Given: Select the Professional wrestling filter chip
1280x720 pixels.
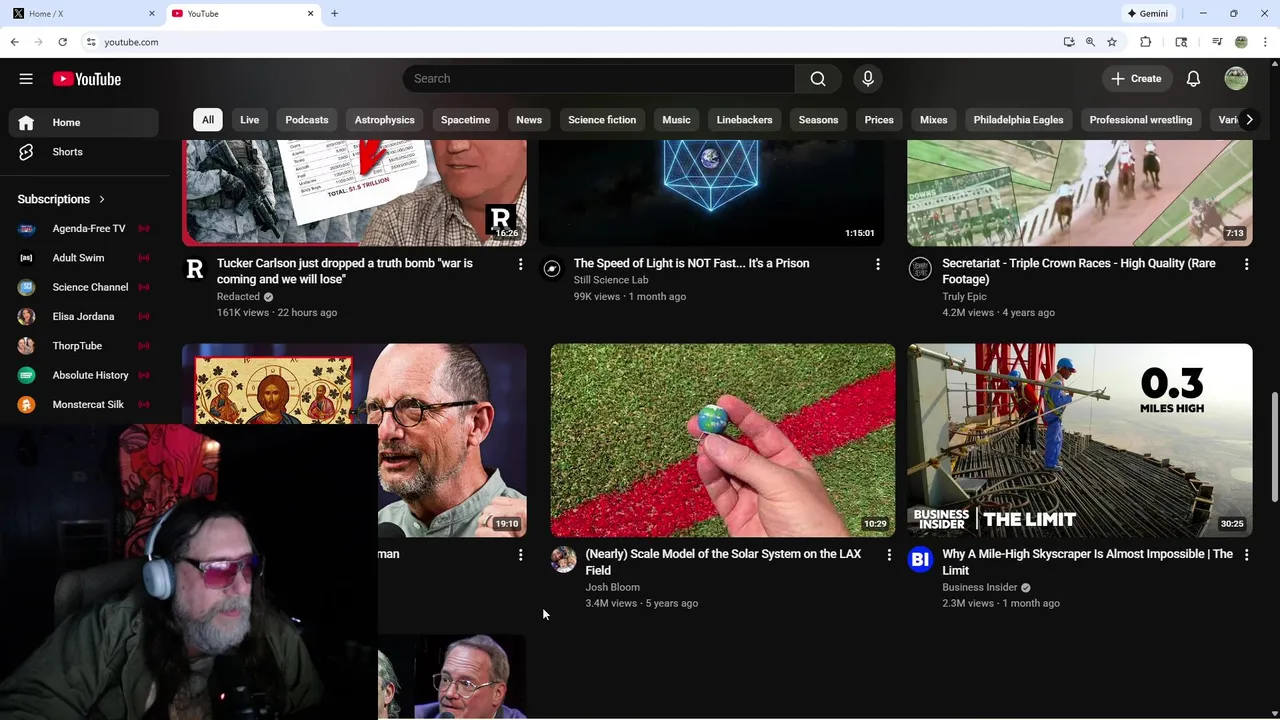Looking at the screenshot, I should click(1140, 120).
